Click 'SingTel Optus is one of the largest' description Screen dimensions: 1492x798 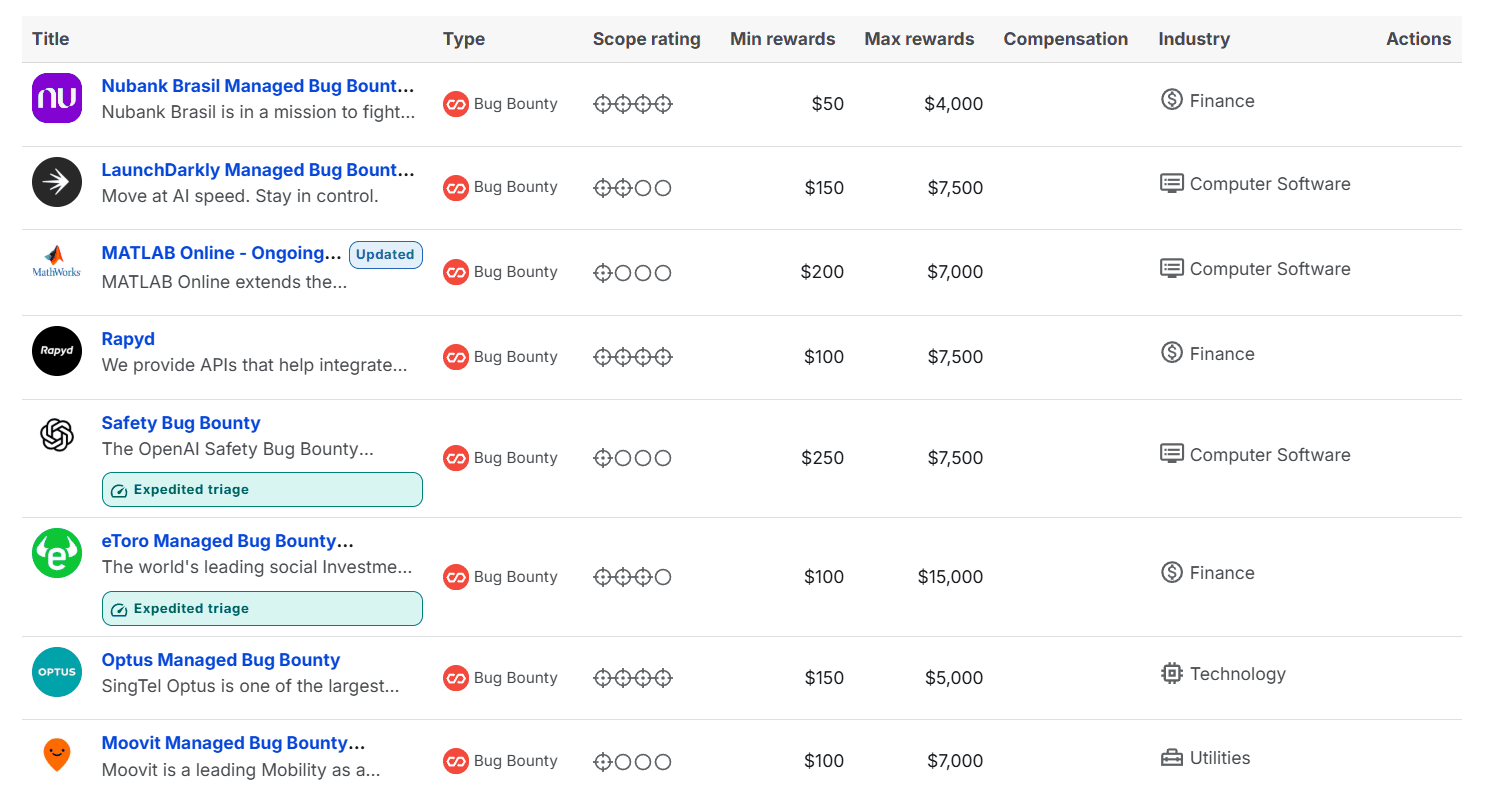[x=251, y=686]
